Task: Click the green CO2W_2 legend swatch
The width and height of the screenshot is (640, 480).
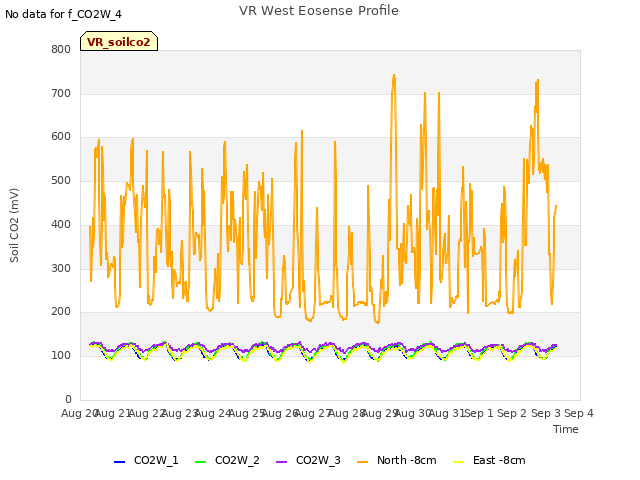Action: point(200,462)
